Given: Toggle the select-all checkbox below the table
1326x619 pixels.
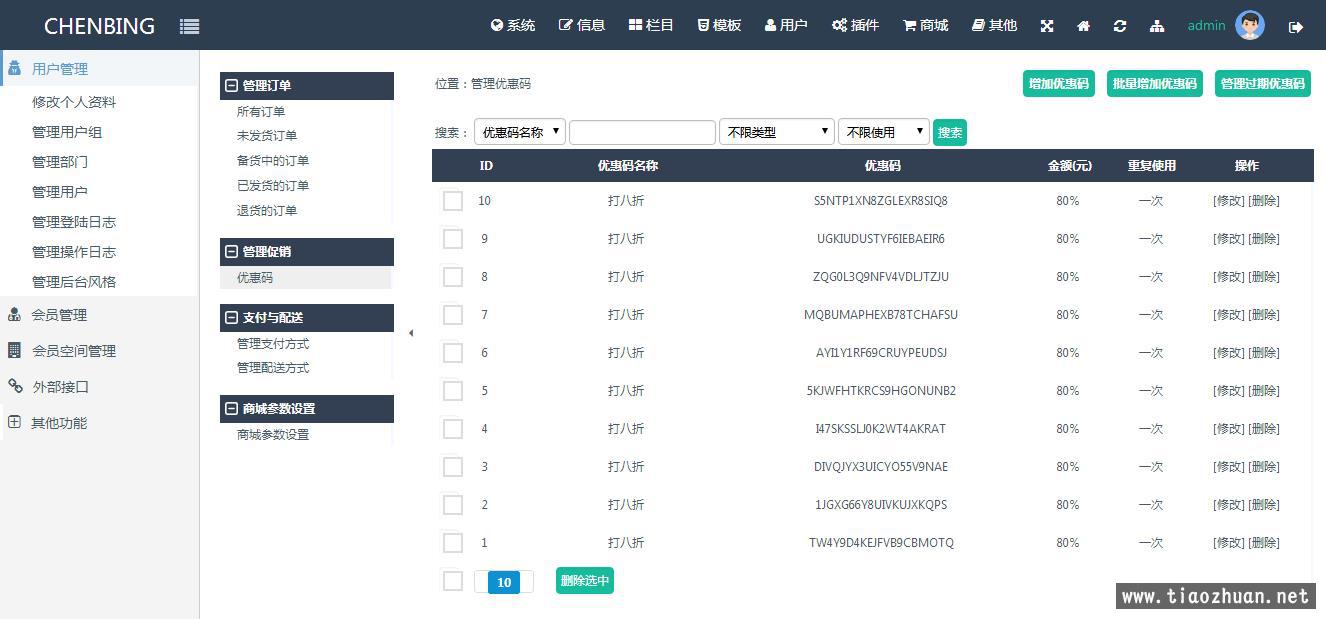Looking at the screenshot, I should click(x=453, y=581).
